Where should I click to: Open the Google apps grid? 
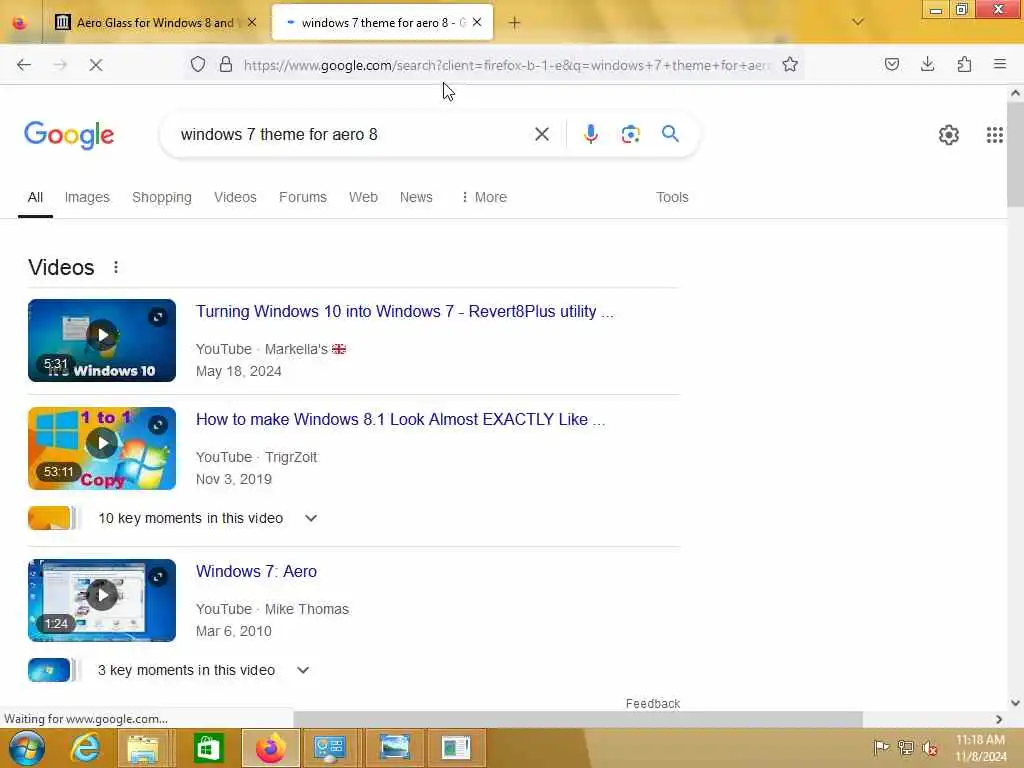point(995,135)
